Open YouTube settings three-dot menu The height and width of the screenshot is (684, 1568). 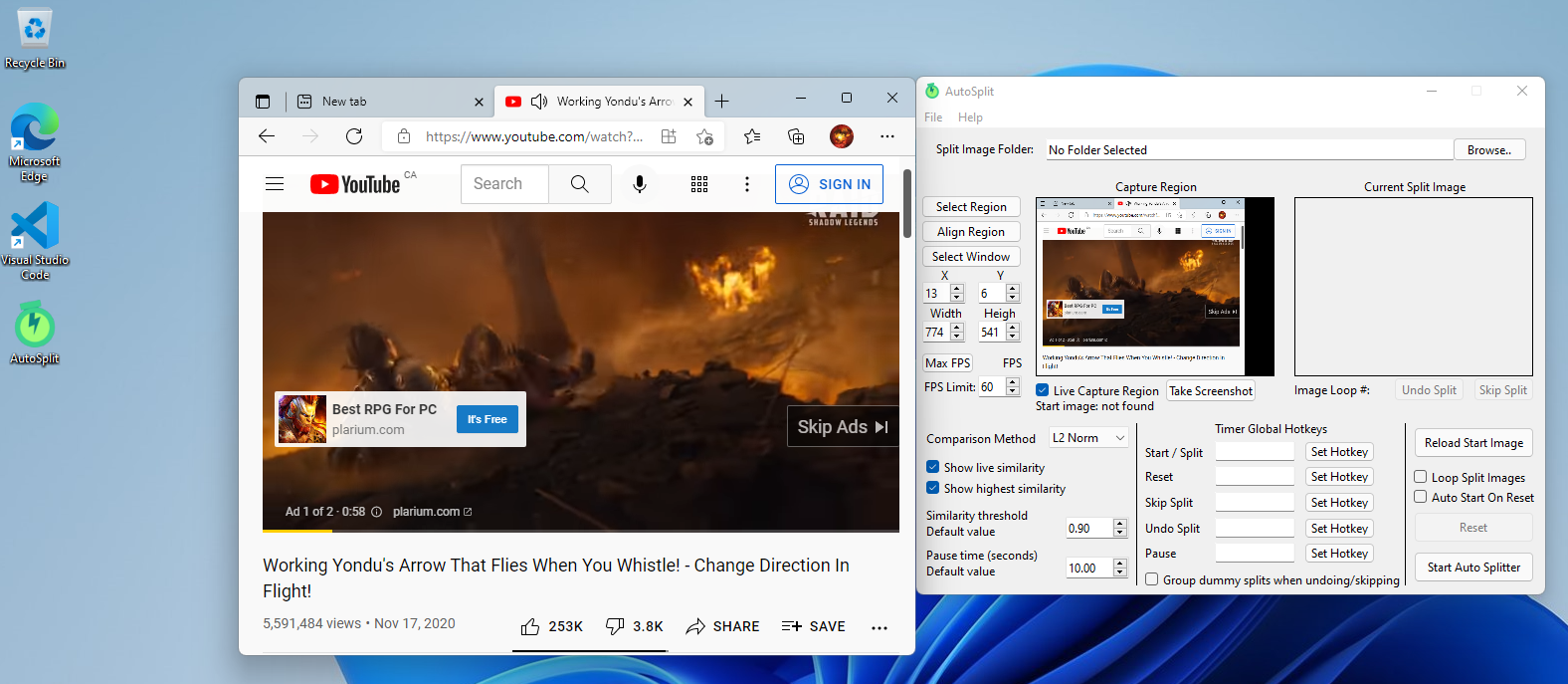click(747, 184)
